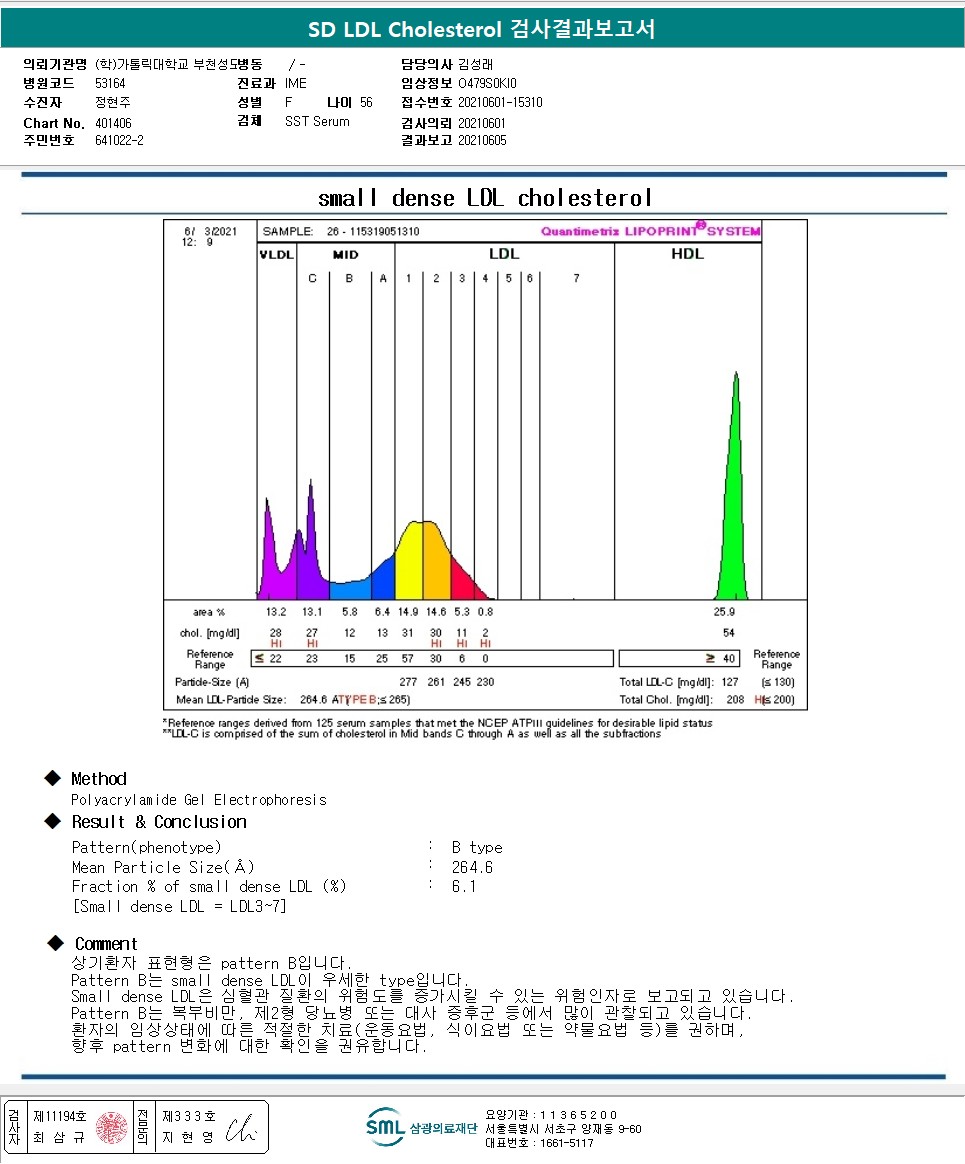Click small dense LDL fraction value '6.1'
Screen dimensions: 965x1164
(x=464, y=886)
